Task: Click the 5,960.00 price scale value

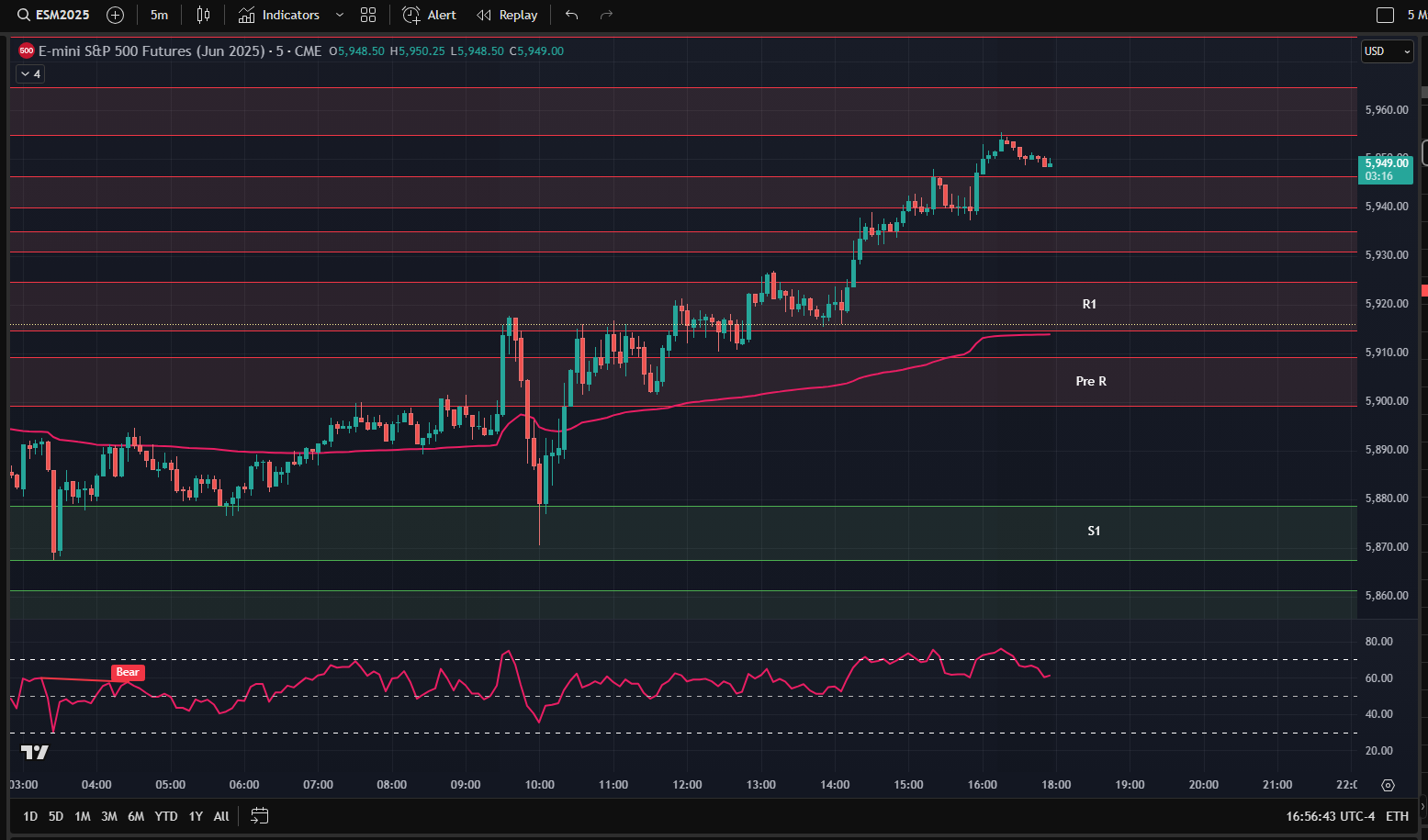Action: (1387, 110)
